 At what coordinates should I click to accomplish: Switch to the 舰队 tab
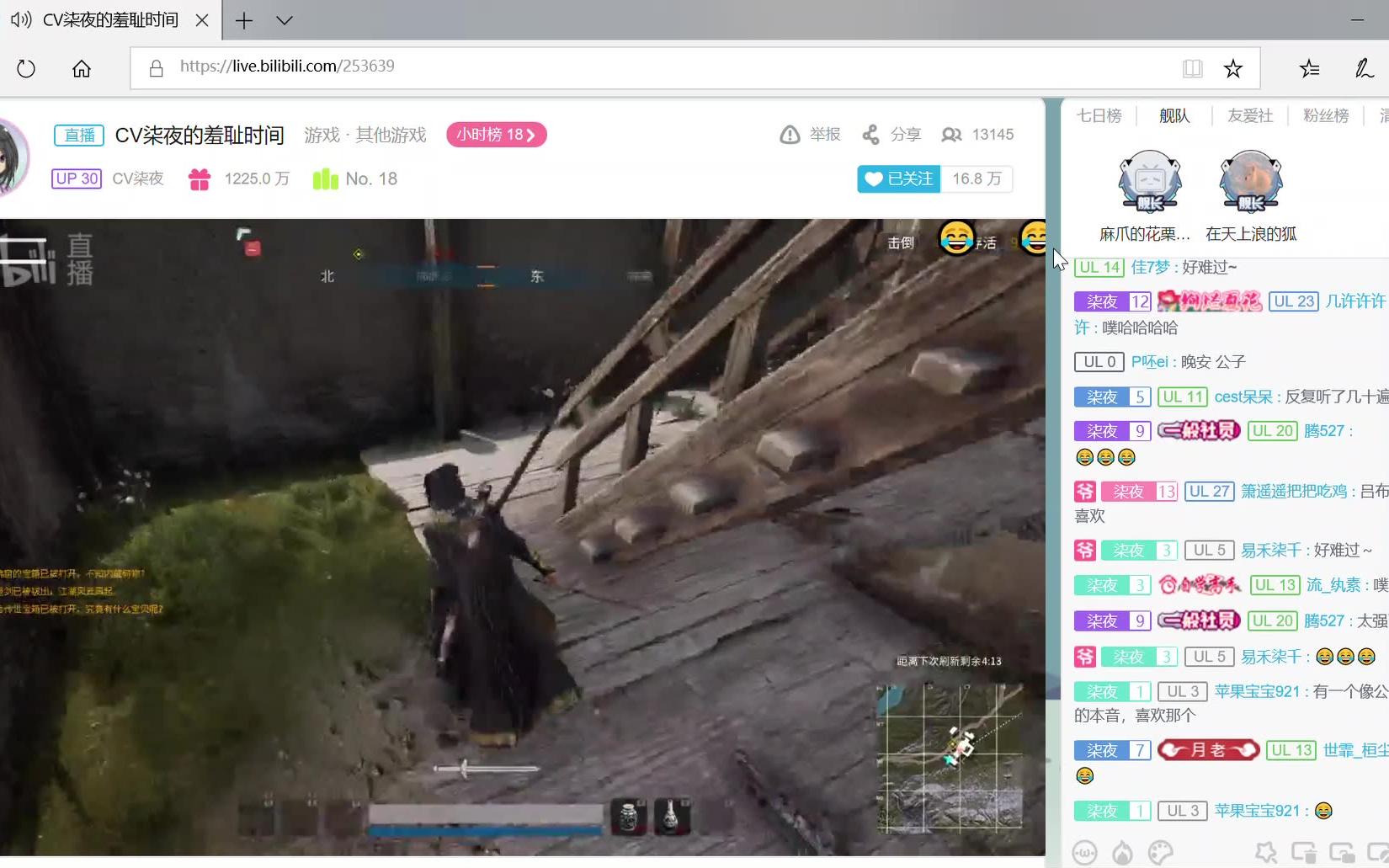[1174, 115]
